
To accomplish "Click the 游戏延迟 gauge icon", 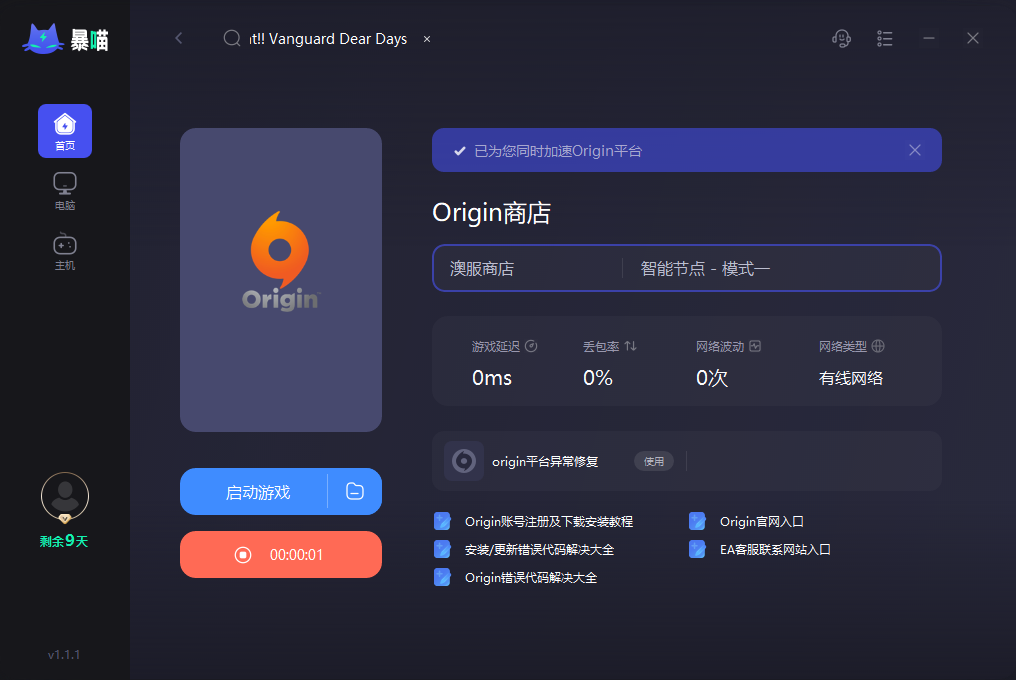I will click(531, 346).
